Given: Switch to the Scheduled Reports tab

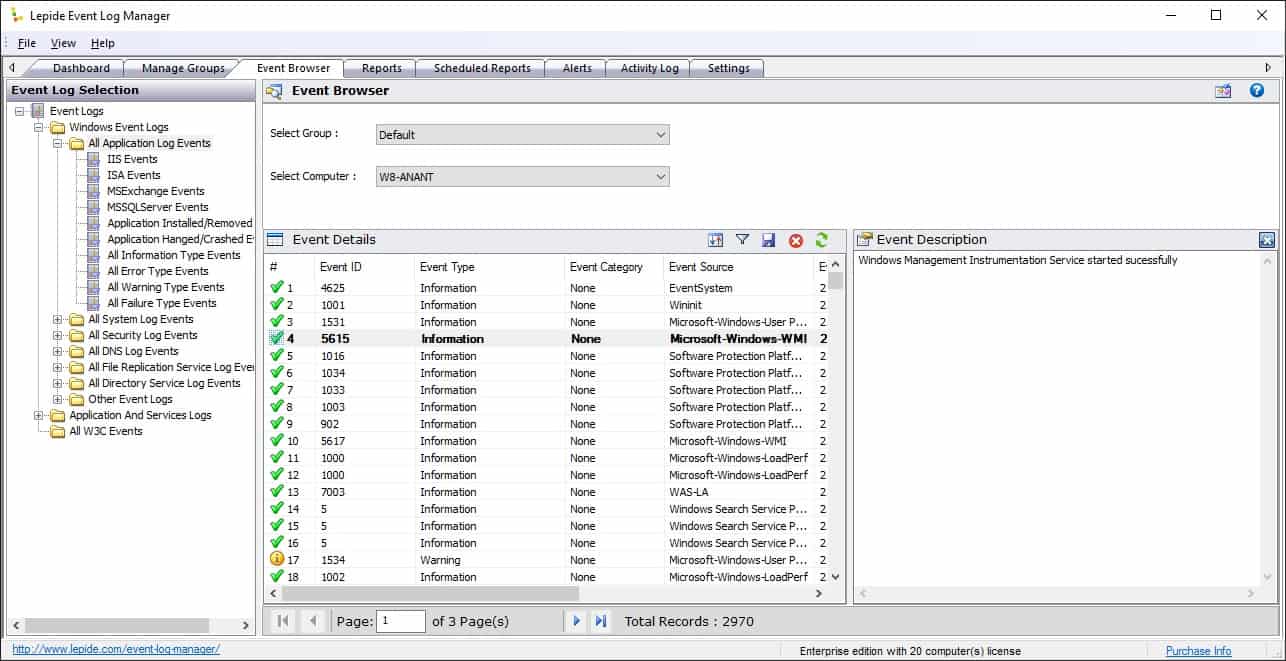Looking at the screenshot, I should (482, 68).
